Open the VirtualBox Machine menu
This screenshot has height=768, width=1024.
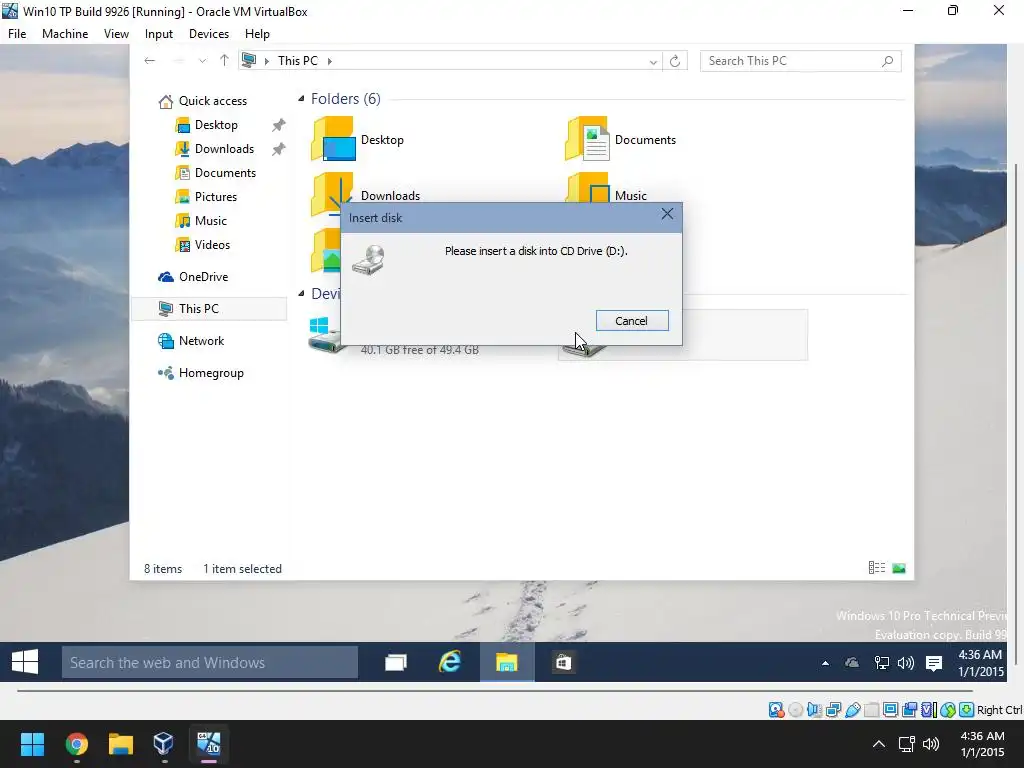65,34
